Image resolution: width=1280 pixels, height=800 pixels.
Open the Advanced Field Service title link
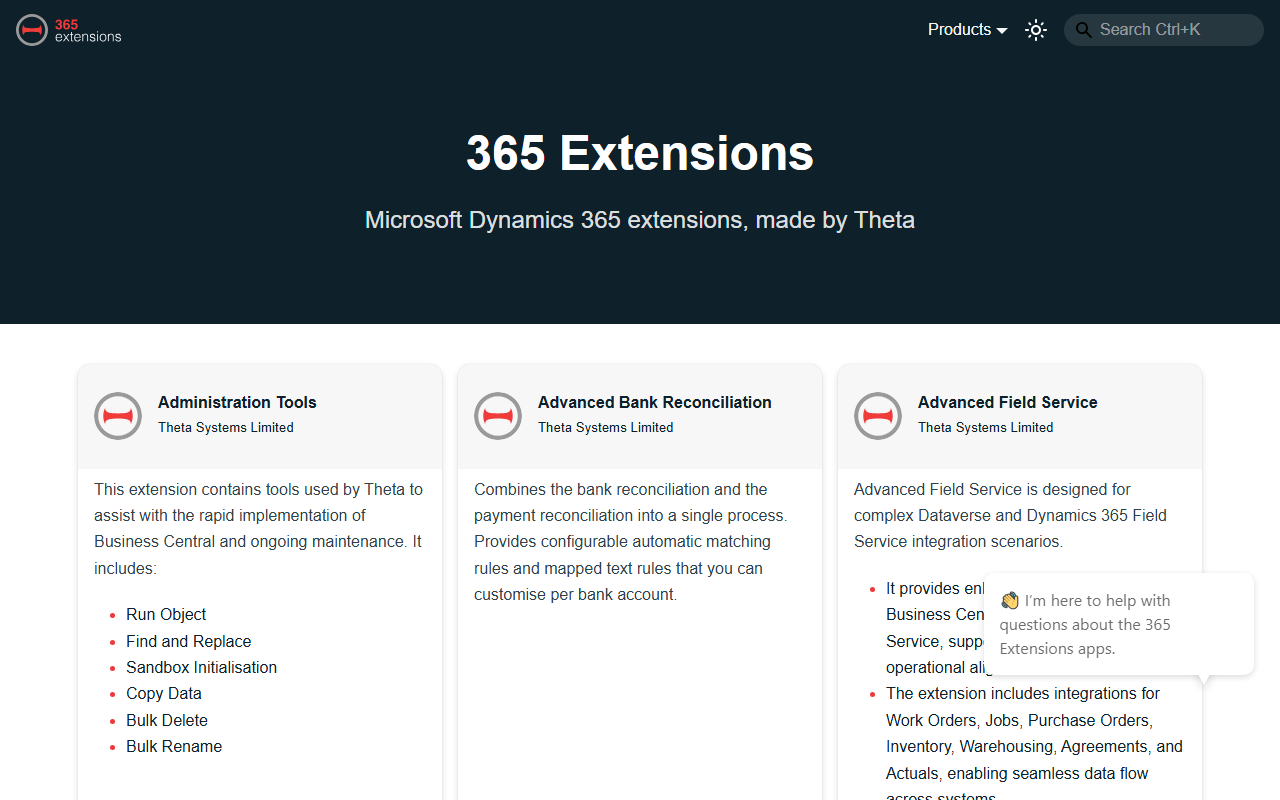click(1008, 402)
